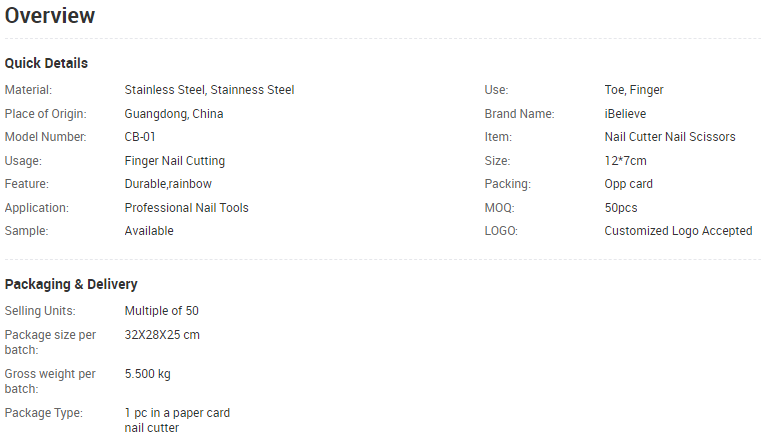Select the 12*7cm size value

626,161
